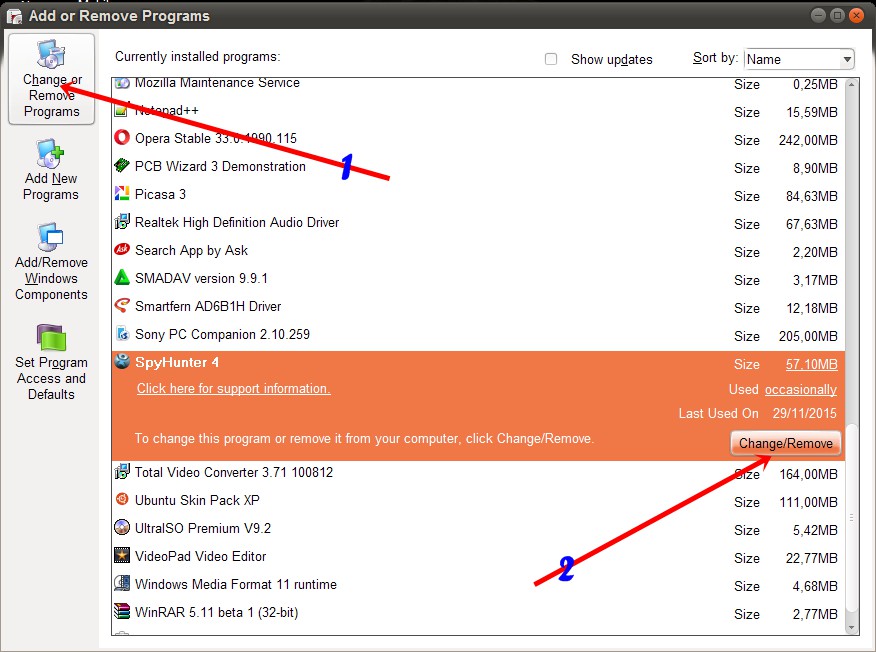
Task: Click the SpyHunter 4 program name
Action: click(177, 363)
